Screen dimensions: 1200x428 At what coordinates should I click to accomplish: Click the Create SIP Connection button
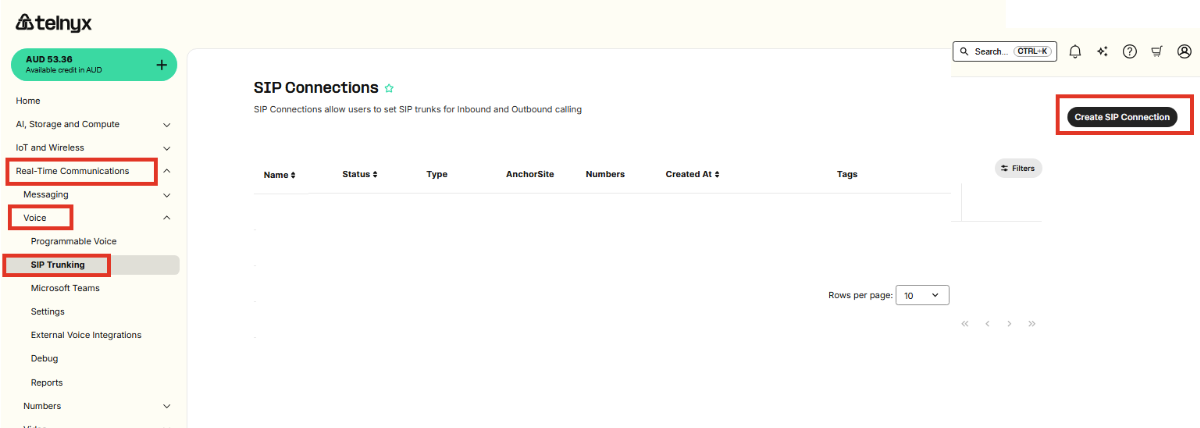click(x=1122, y=117)
